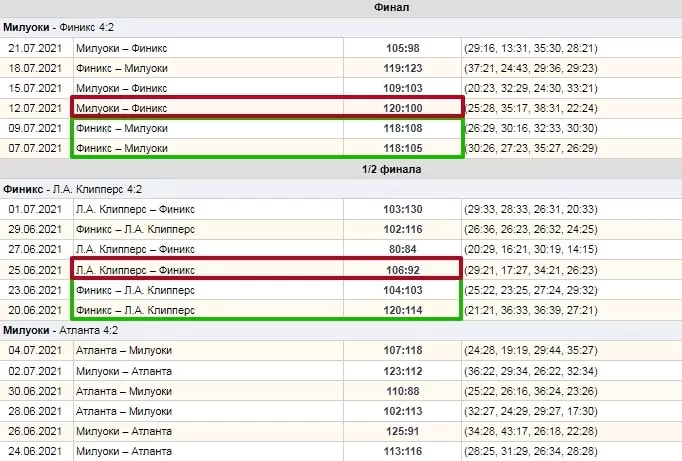Click the date 20.06.2021
Screen dimensions: 682x461
[35, 310]
